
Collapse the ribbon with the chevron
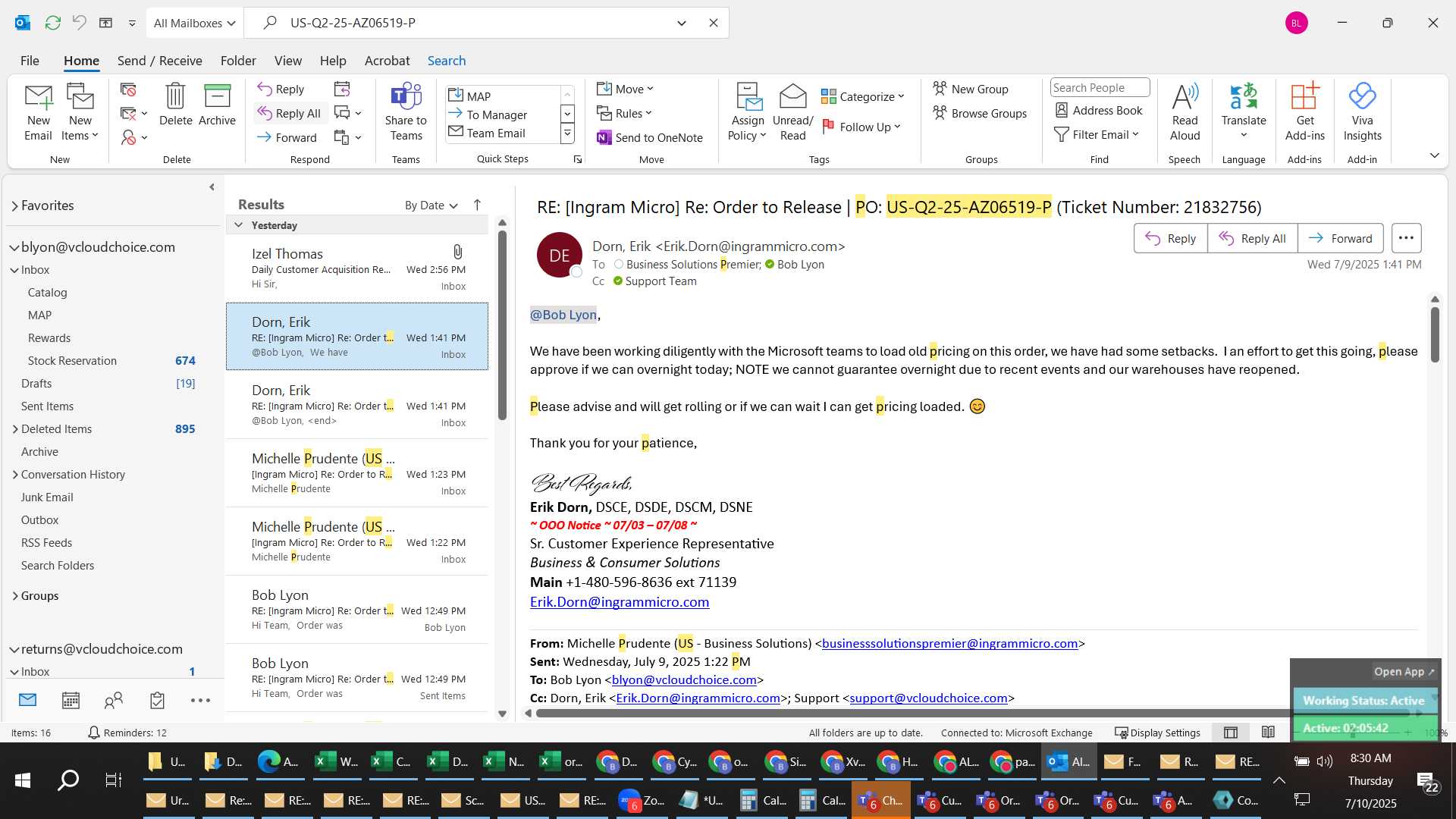[1435, 155]
